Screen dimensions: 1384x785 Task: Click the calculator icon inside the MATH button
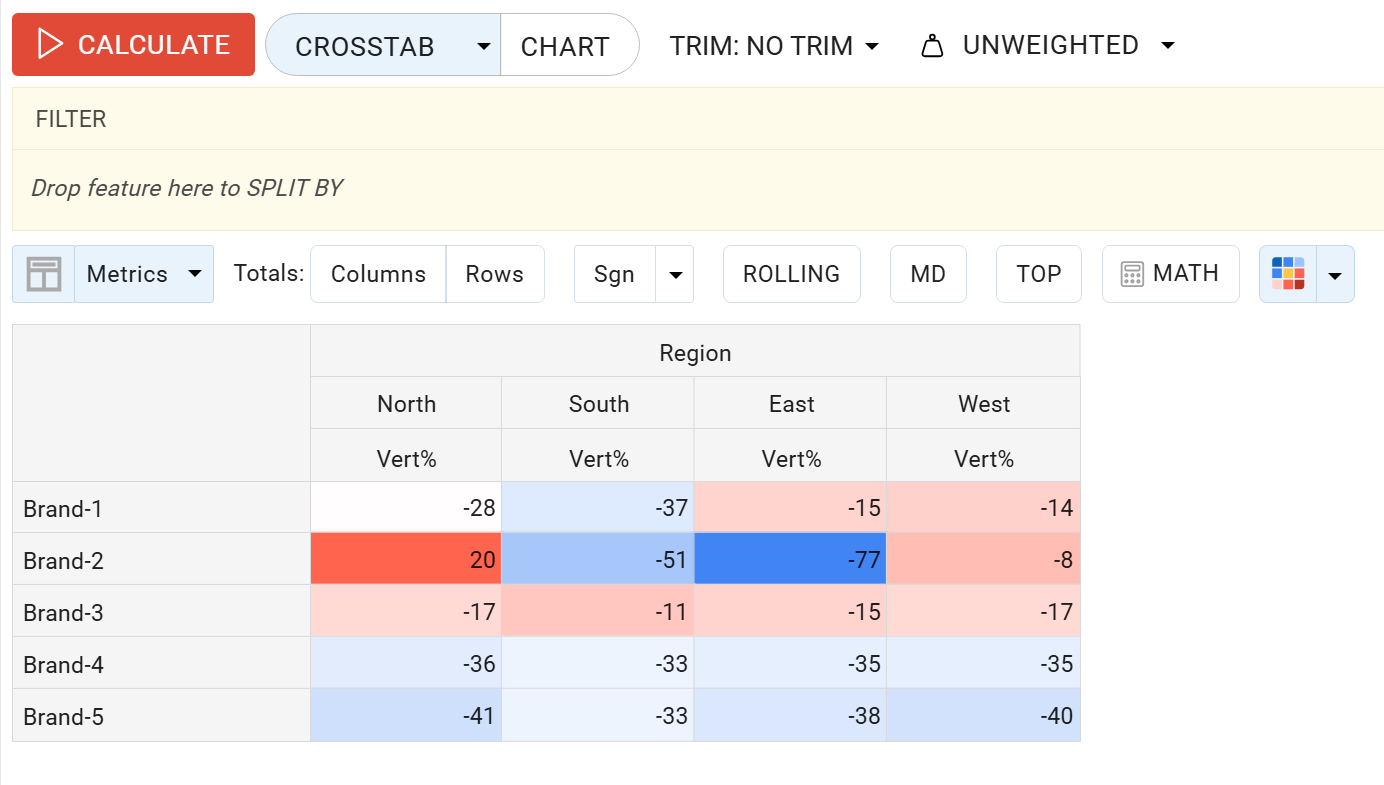[1132, 273]
